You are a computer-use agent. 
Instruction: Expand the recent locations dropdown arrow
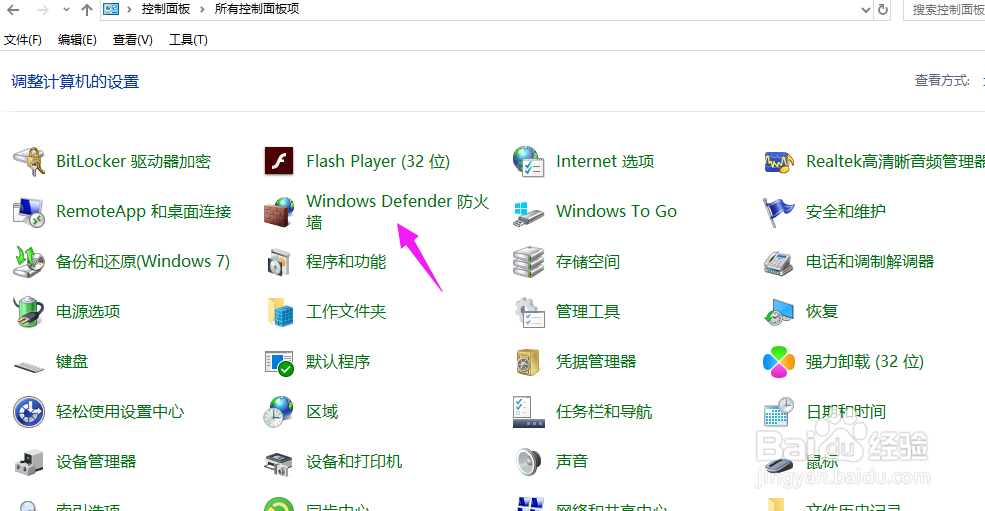point(66,10)
